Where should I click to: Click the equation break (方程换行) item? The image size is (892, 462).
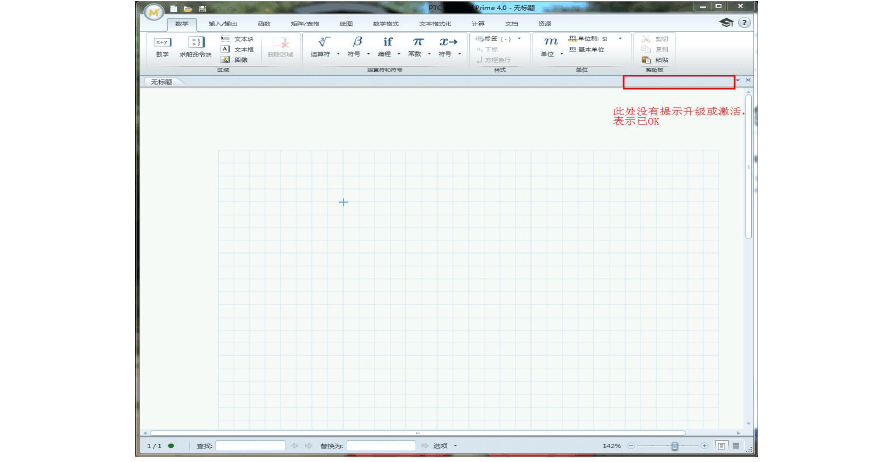(493, 60)
